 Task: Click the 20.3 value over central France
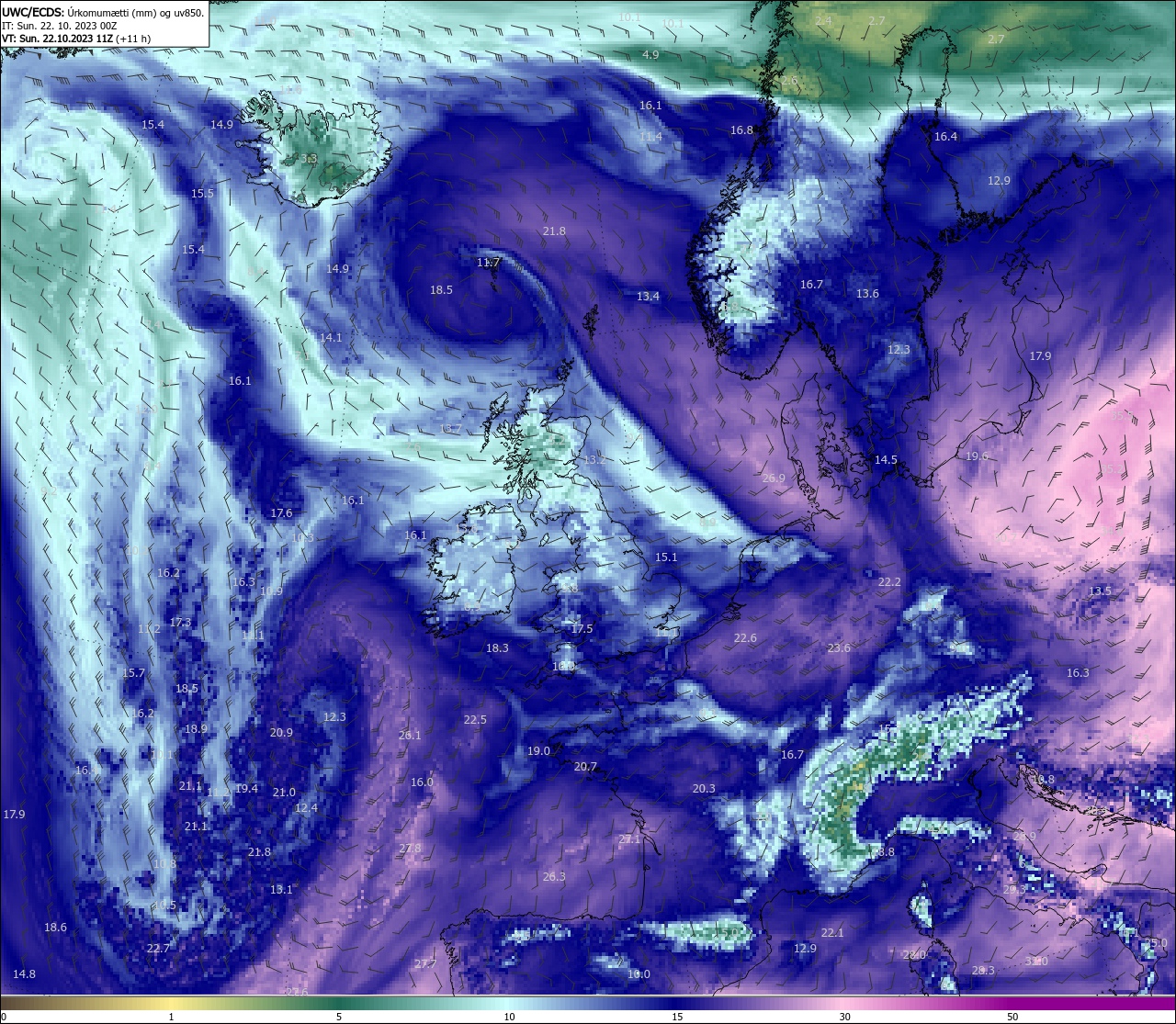704,789
